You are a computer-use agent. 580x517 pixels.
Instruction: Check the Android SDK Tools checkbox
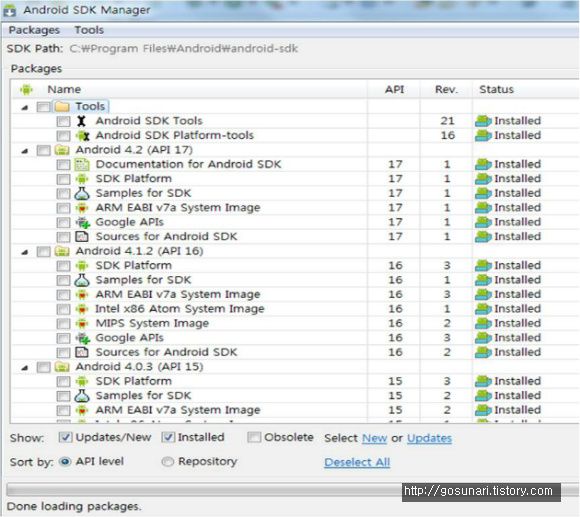click(63, 121)
